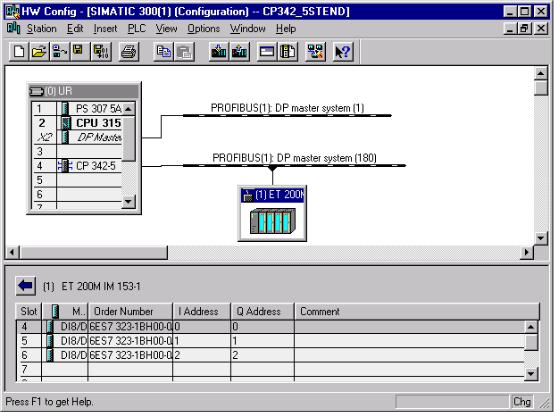Click station view horizontal scroll left arrow
The image size is (554, 412).
pos(12,252)
